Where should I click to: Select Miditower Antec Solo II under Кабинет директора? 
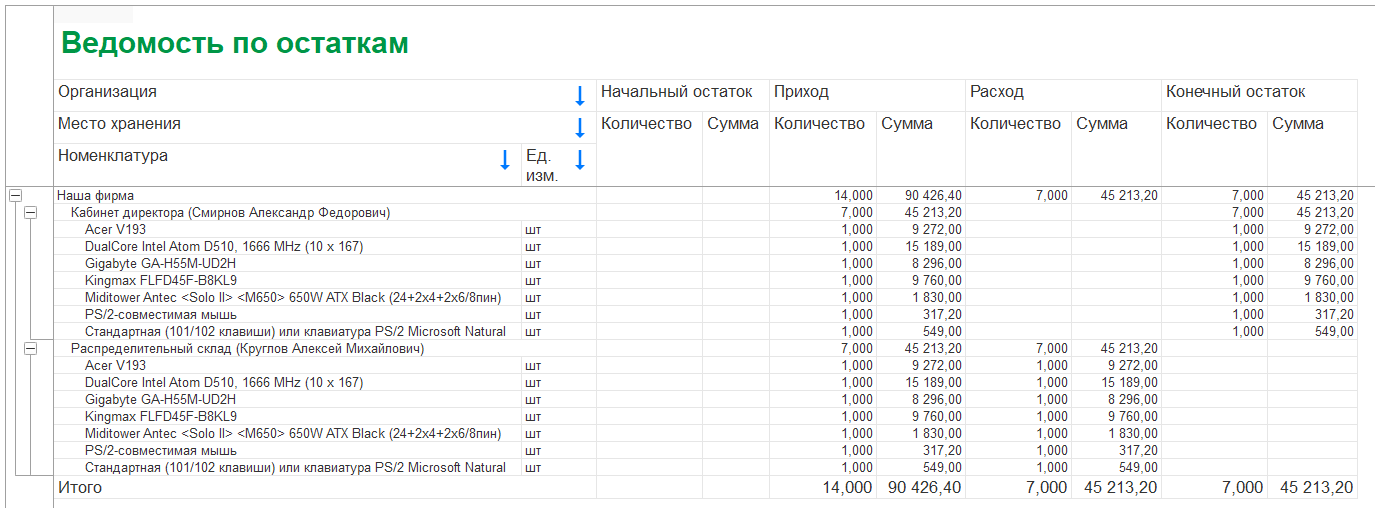pyautogui.click(x=293, y=298)
